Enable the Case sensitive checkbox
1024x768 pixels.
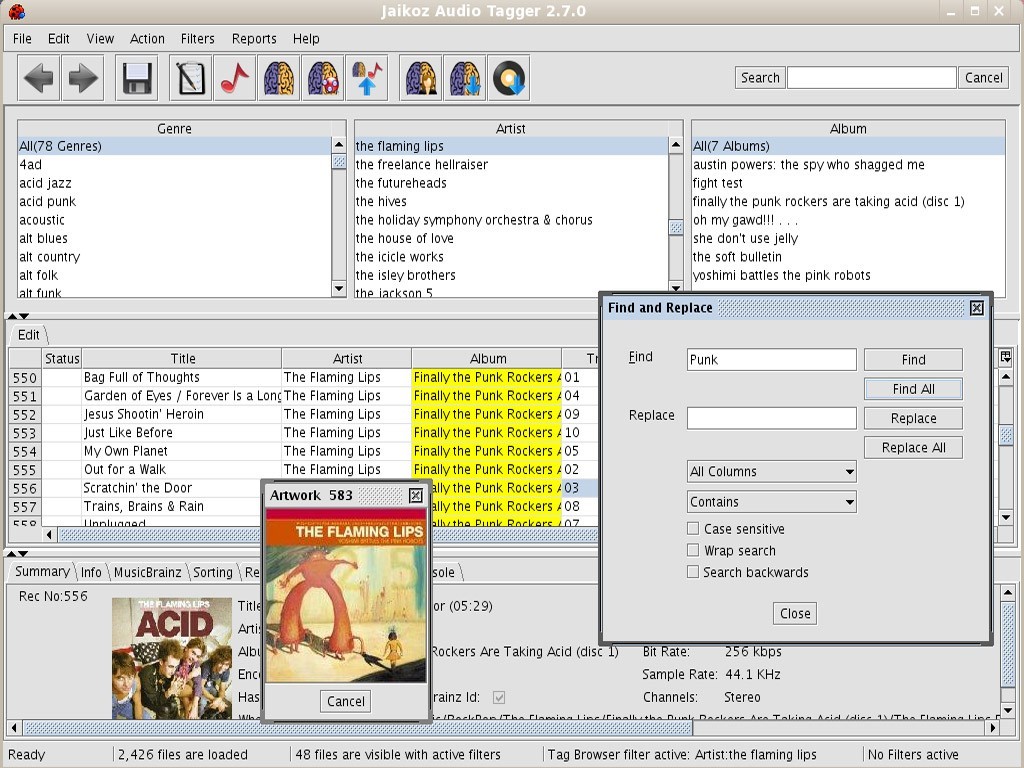pos(693,529)
